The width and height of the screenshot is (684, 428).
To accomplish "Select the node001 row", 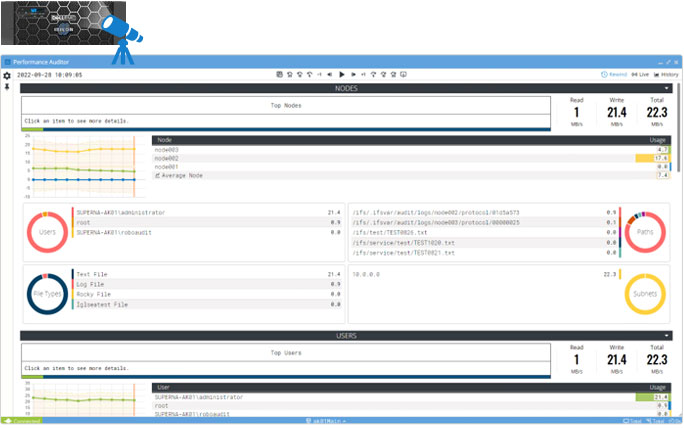I will pos(412,167).
